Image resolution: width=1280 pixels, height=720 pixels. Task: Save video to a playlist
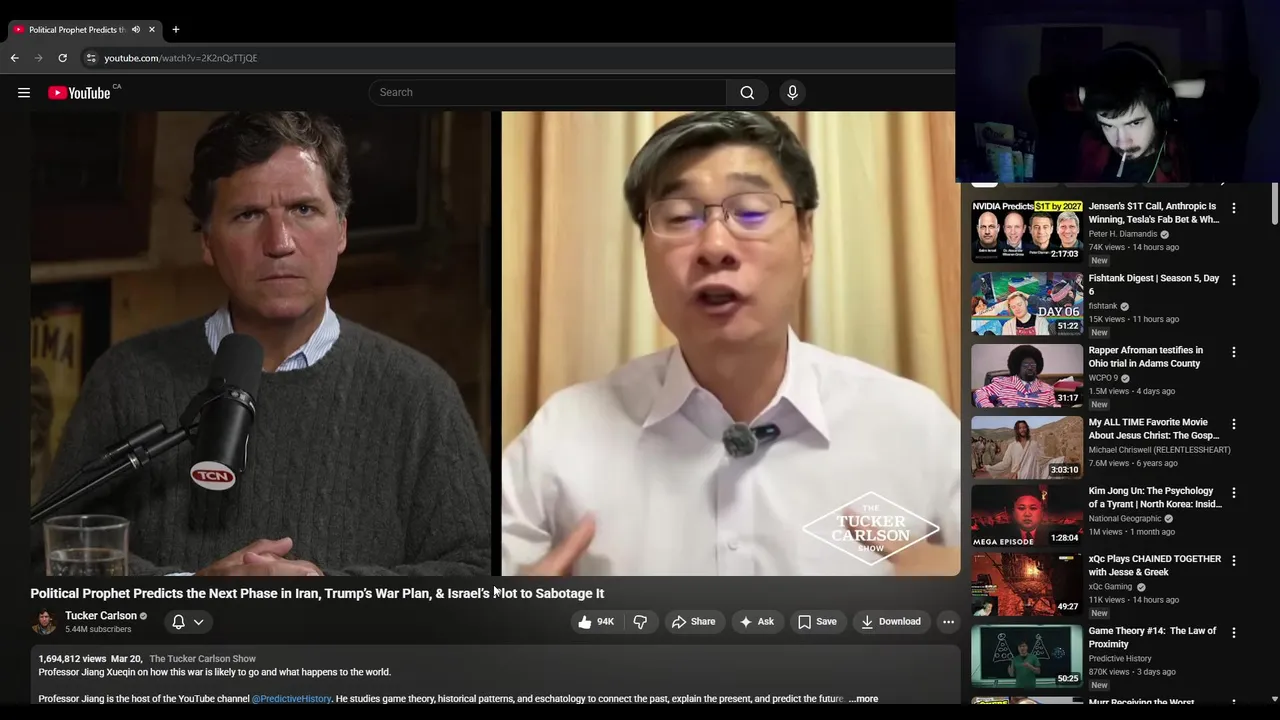tap(817, 622)
